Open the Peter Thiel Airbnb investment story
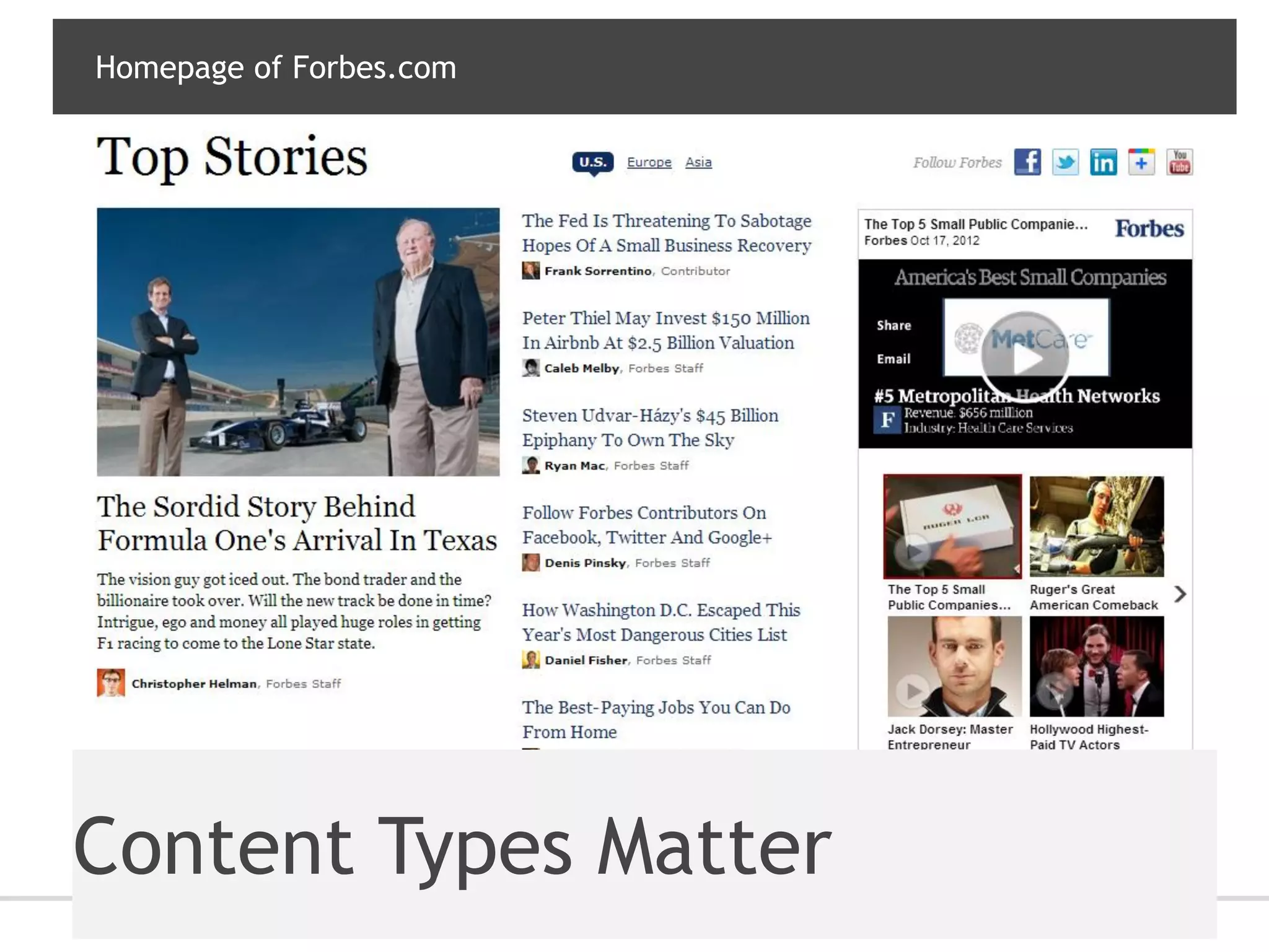The width and height of the screenshot is (1269, 952). [666, 330]
